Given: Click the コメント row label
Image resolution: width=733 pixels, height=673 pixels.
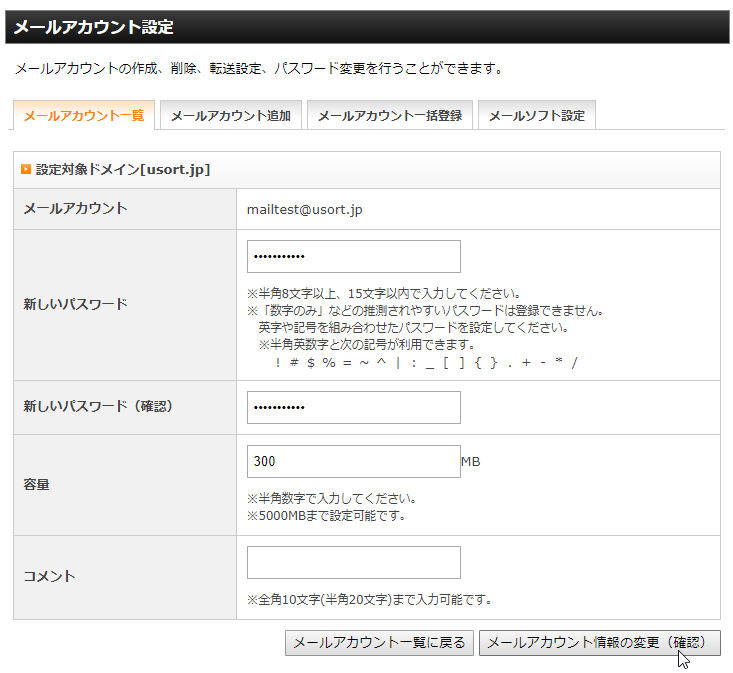Looking at the screenshot, I should pos(49,577).
